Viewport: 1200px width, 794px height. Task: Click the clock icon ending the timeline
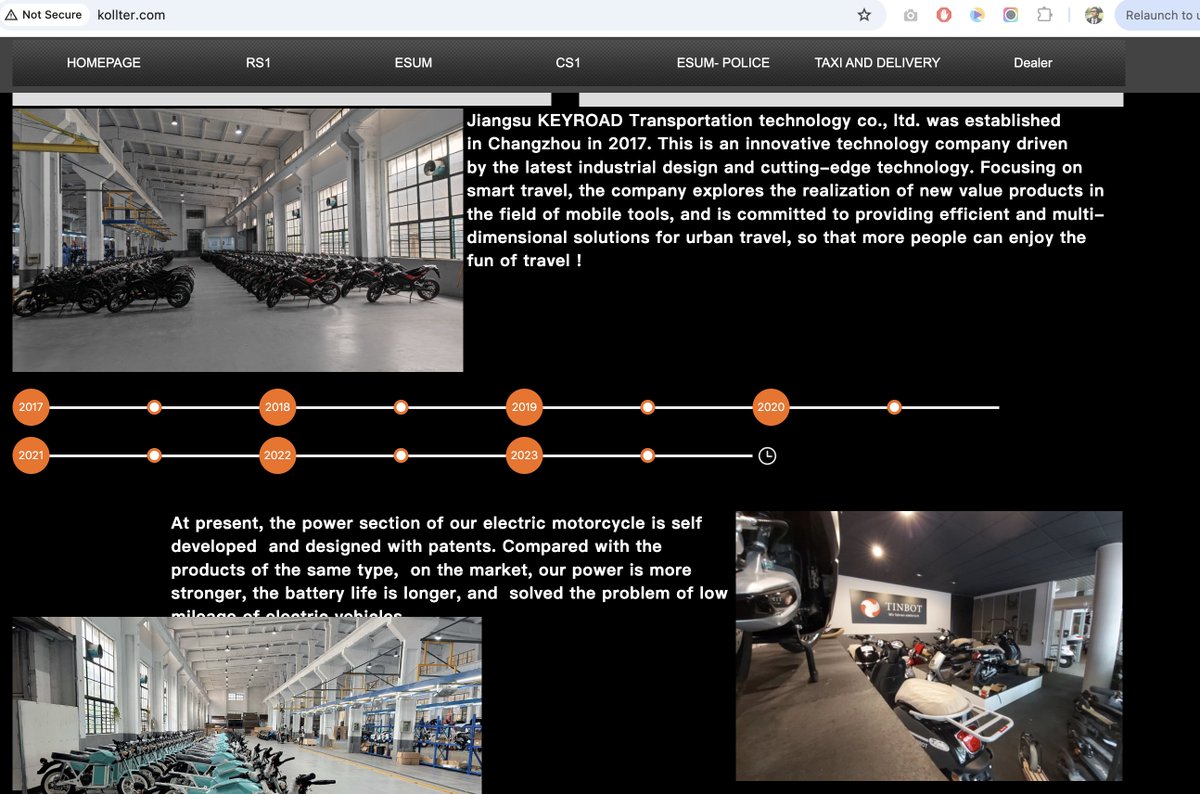(x=767, y=456)
